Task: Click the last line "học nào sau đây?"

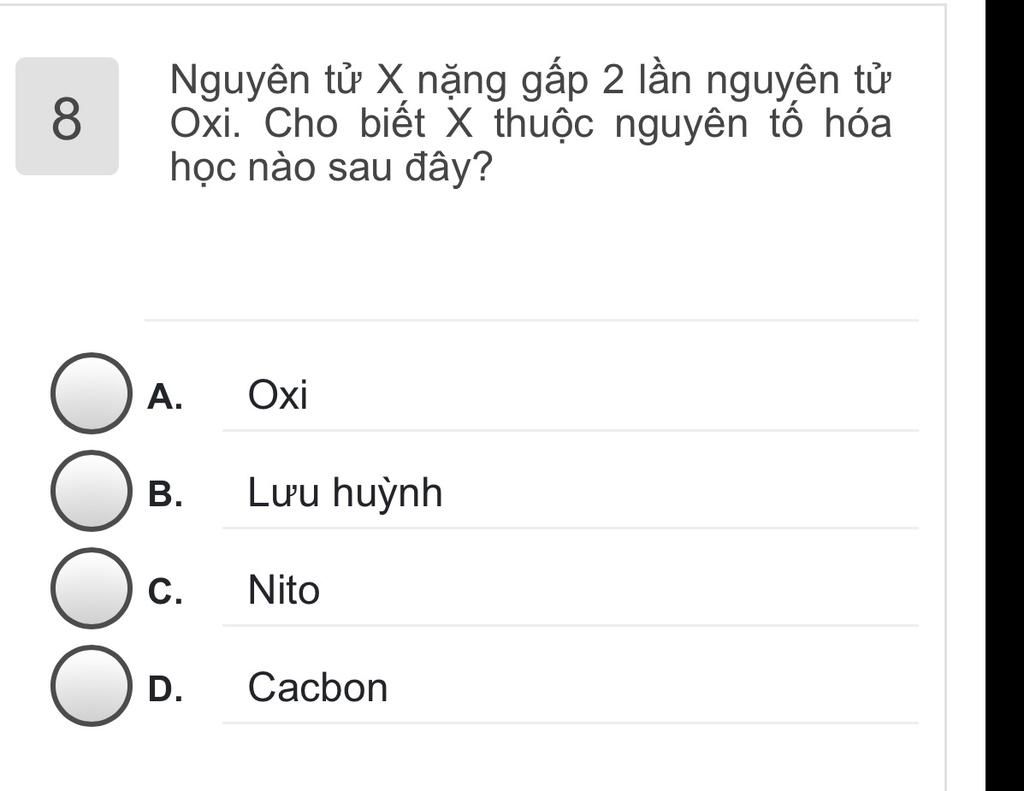Action: point(331,169)
